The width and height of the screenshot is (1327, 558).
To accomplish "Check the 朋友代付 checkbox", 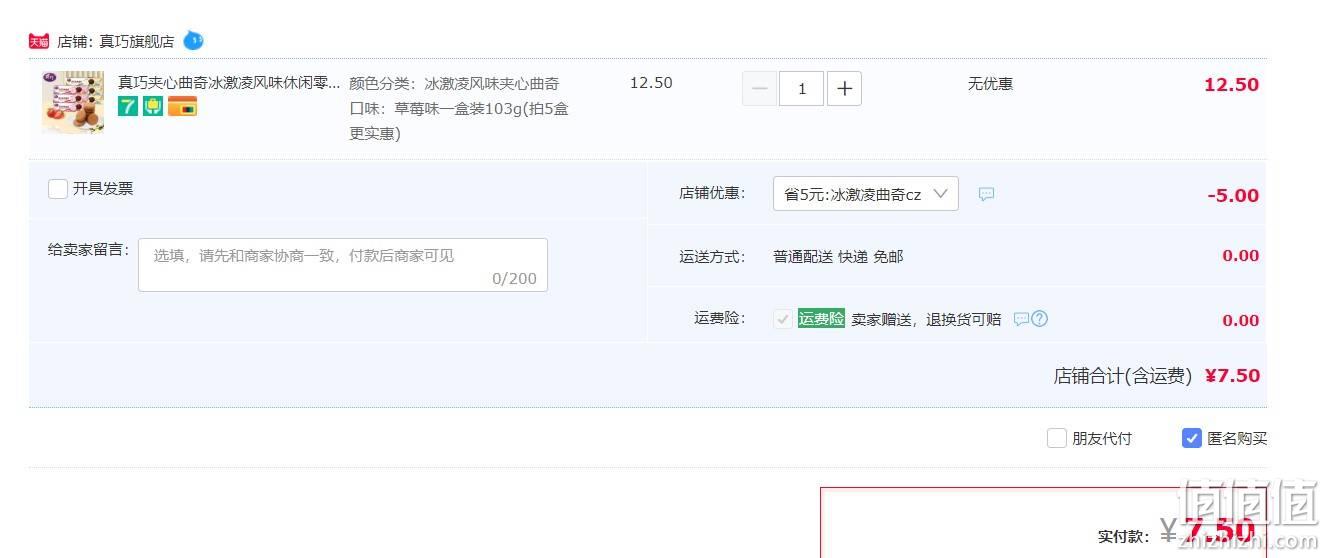I will [1057, 438].
